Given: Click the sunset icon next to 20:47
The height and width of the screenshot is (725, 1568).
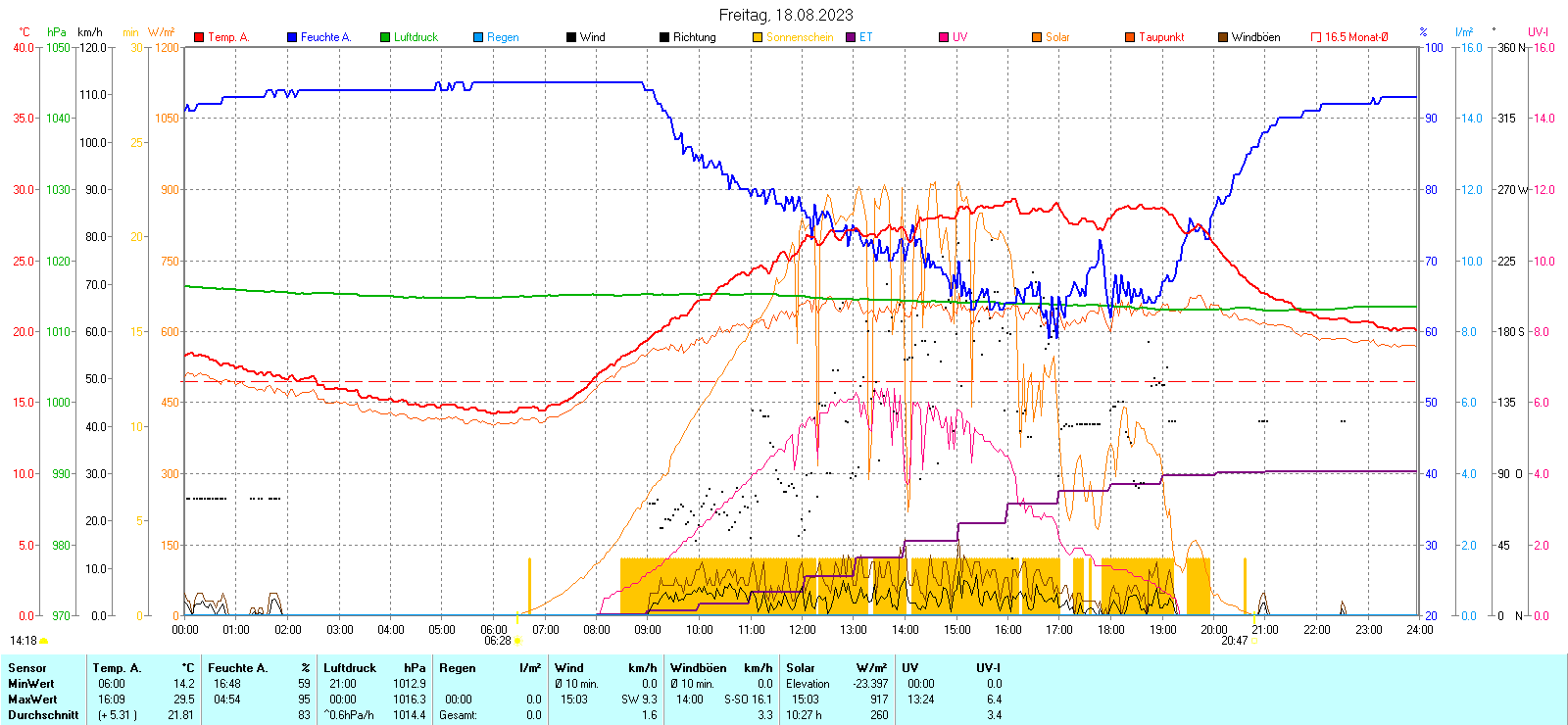Looking at the screenshot, I should click(1255, 641).
